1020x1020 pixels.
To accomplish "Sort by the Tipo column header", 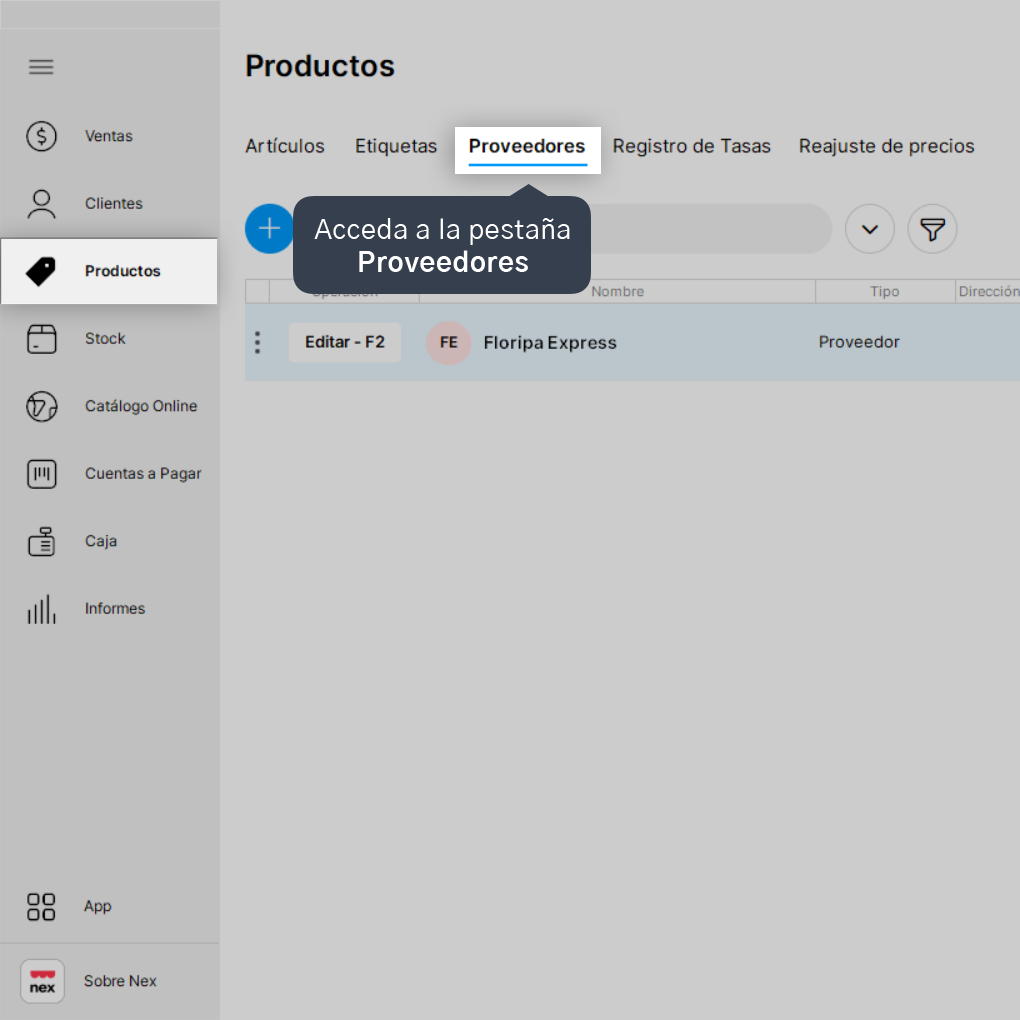I will click(x=885, y=291).
